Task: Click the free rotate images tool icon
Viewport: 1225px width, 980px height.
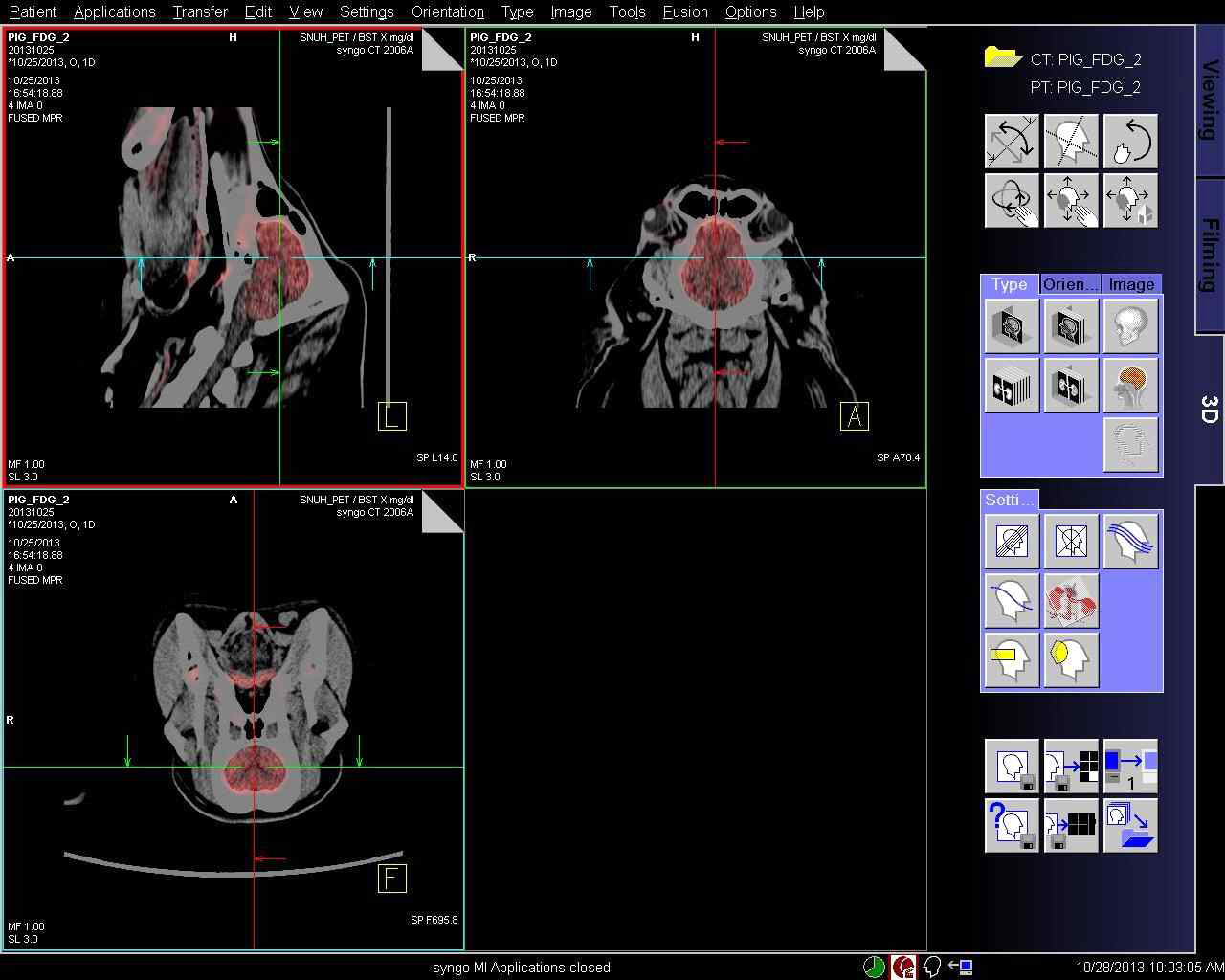Action: (1012, 142)
